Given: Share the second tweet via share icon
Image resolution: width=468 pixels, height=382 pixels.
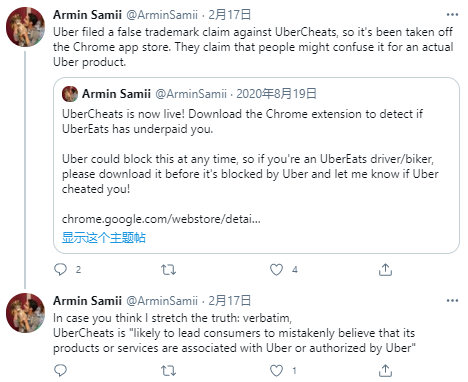Looking at the screenshot, I should (x=385, y=370).
